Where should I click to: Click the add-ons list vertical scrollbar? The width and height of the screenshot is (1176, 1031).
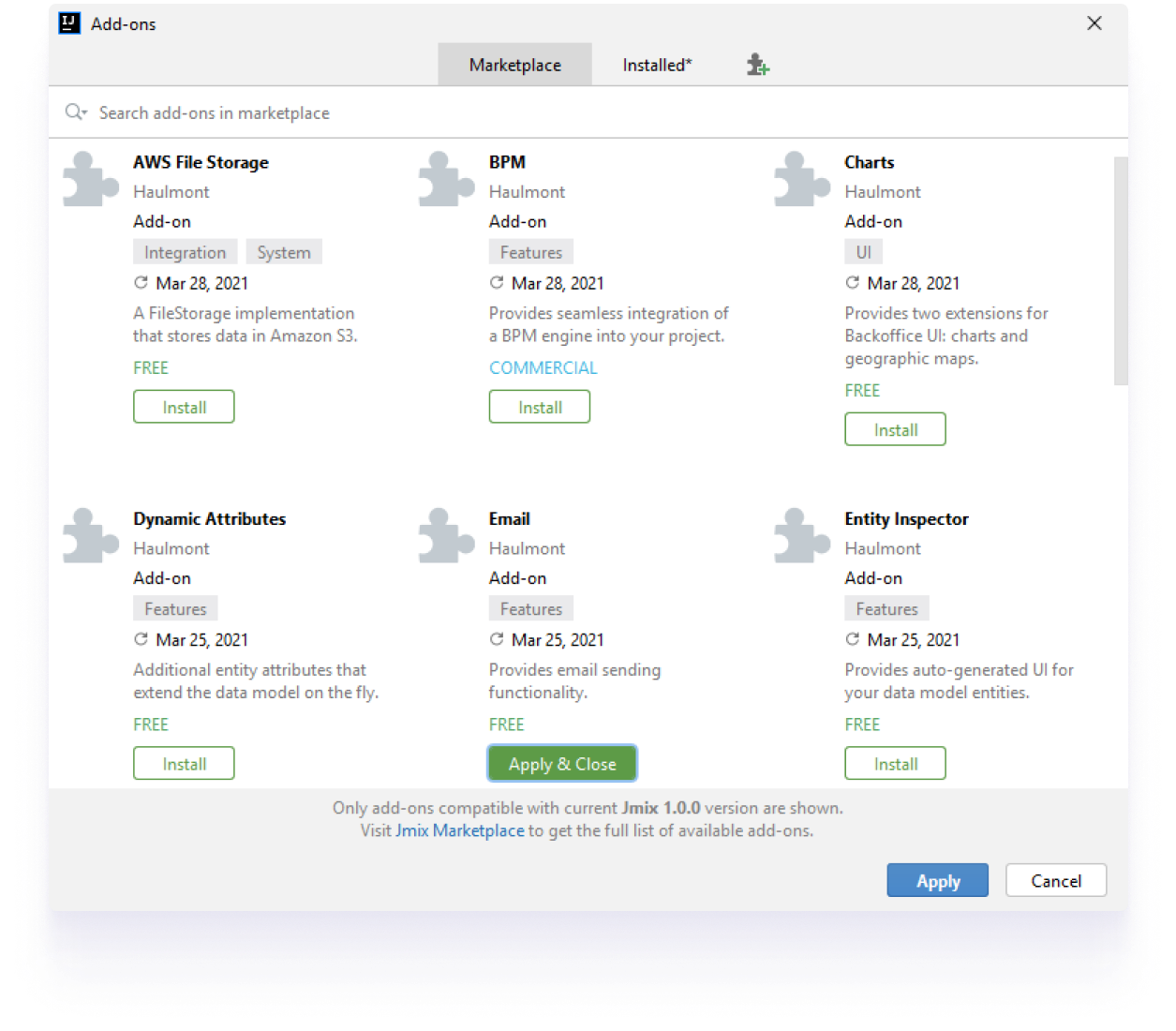pos(1121,271)
